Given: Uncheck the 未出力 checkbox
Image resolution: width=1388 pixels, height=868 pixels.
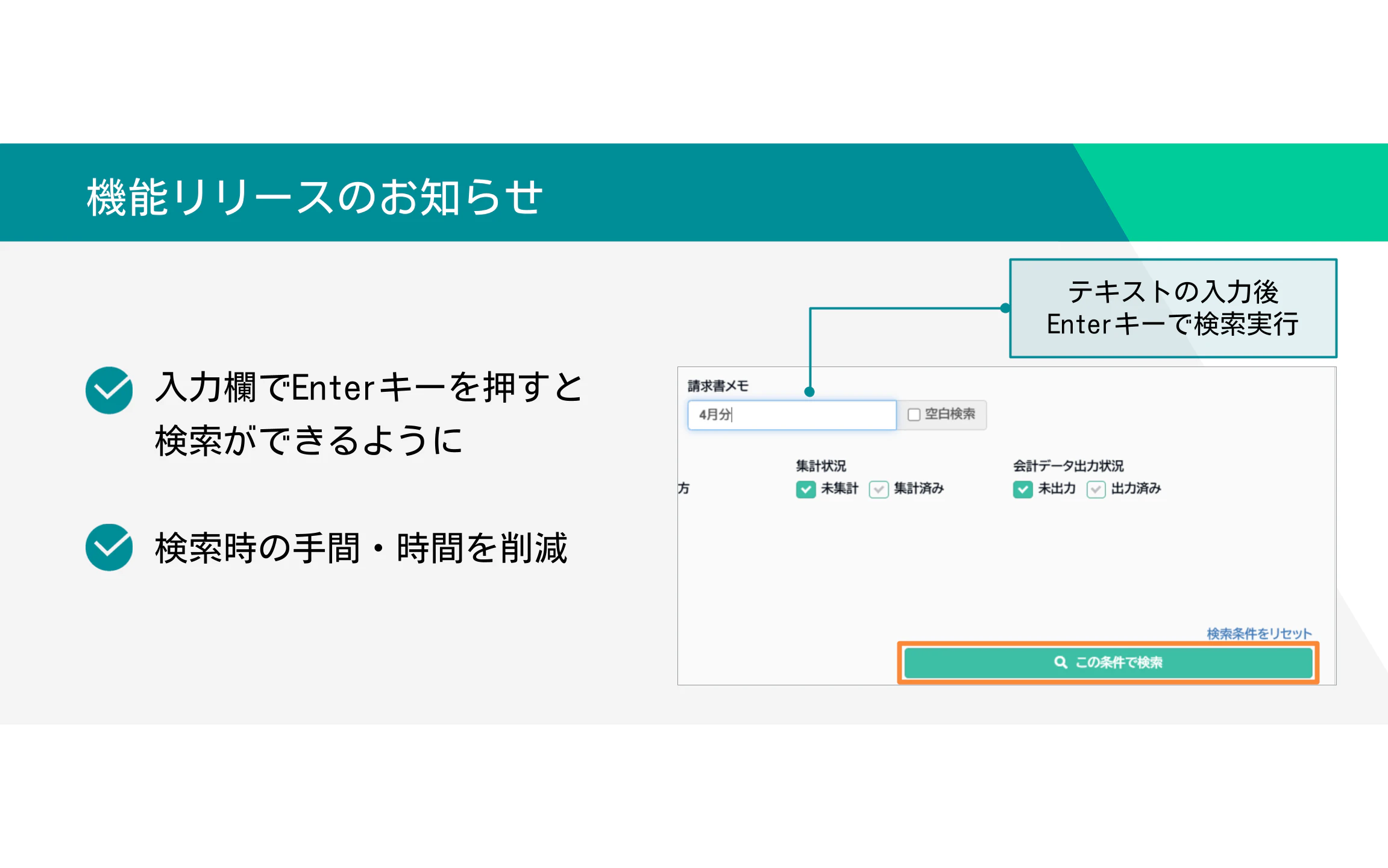Looking at the screenshot, I should coord(1022,489).
